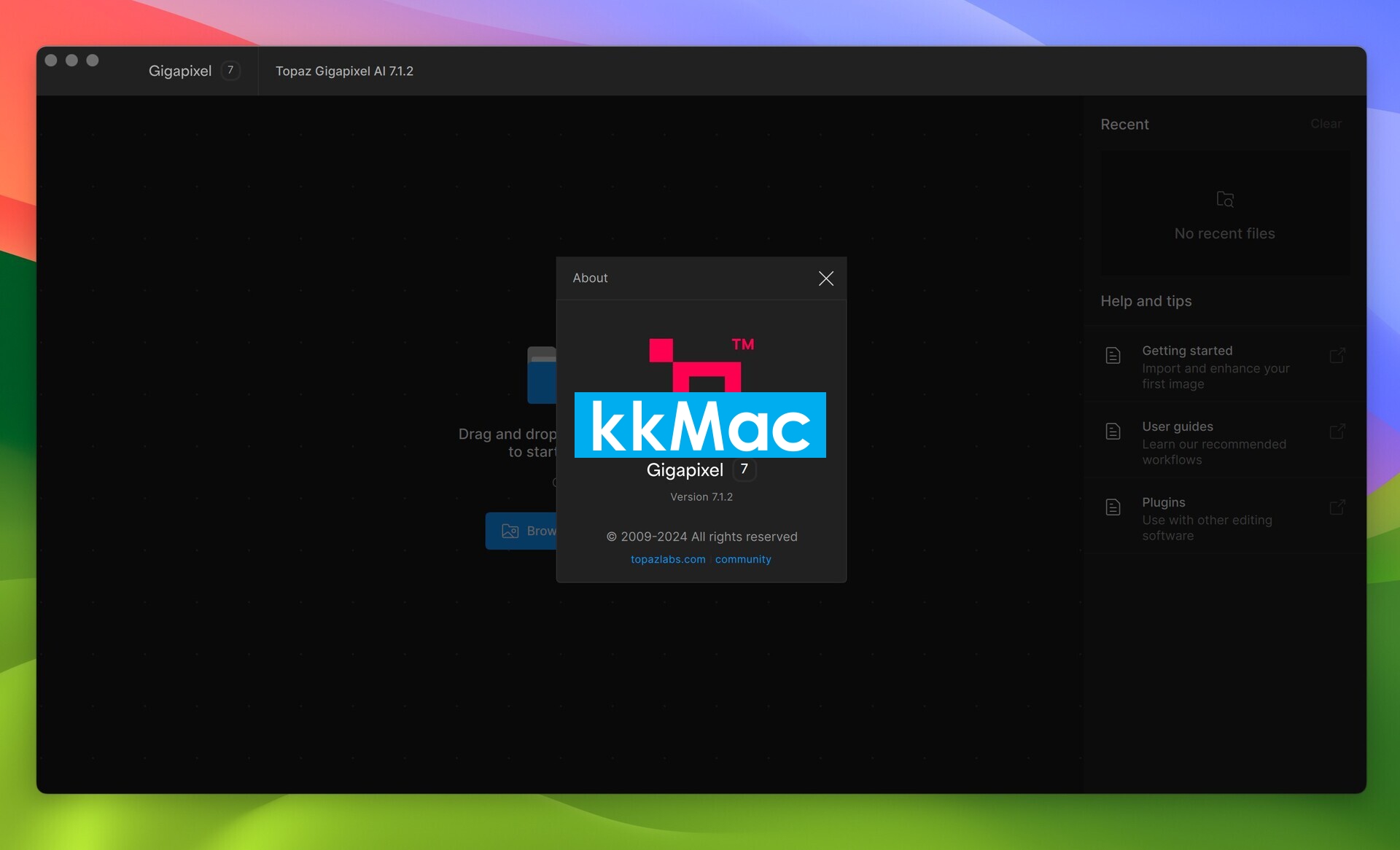The image size is (1400, 850).
Task: Click the Help and tips heading
Action: coord(1146,301)
